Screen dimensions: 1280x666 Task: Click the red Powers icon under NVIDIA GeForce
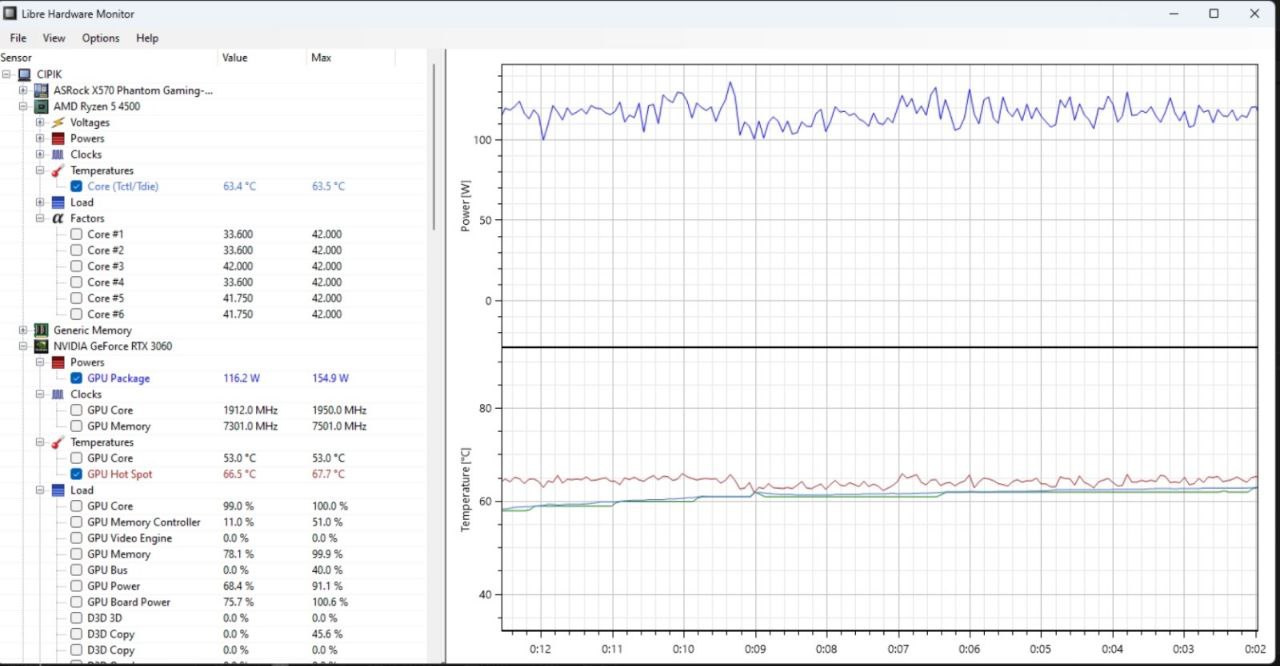point(58,362)
